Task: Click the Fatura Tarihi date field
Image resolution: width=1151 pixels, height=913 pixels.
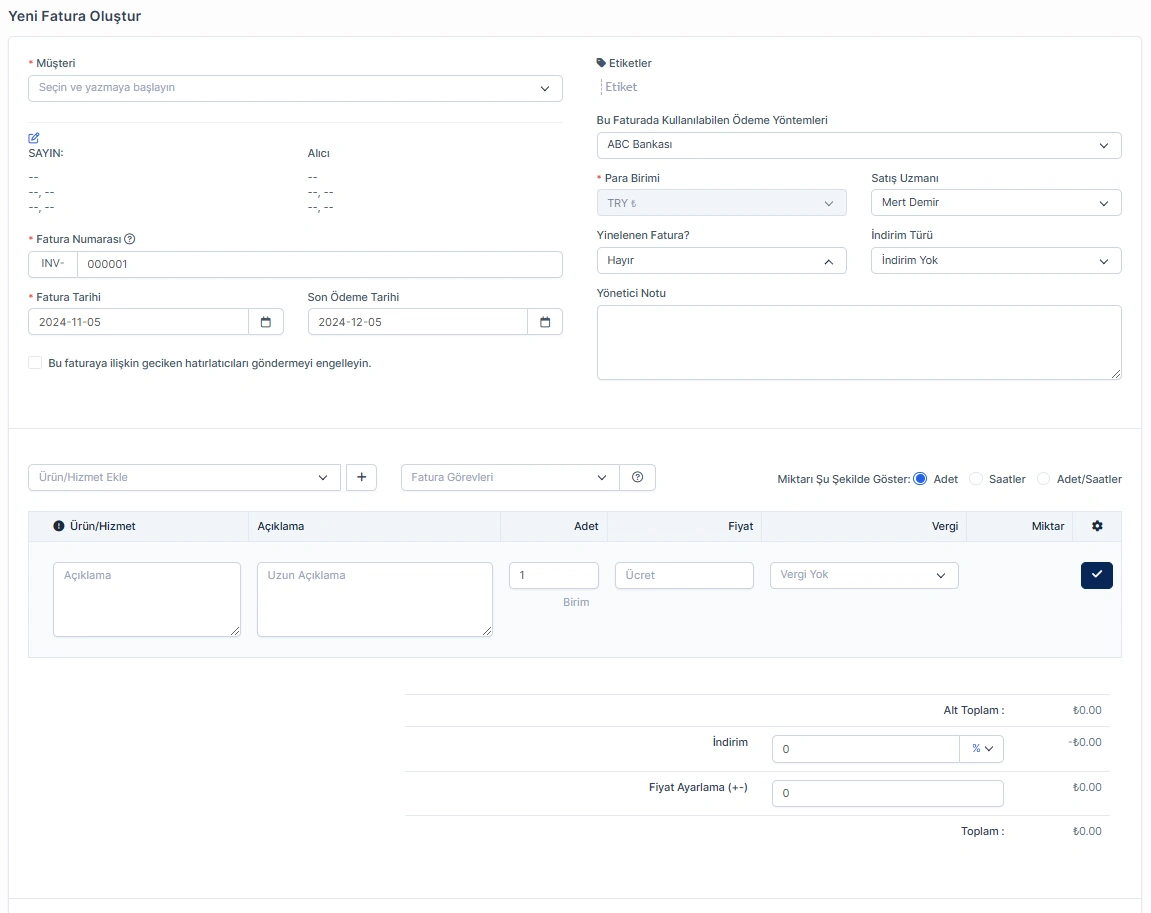Action: [139, 322]
